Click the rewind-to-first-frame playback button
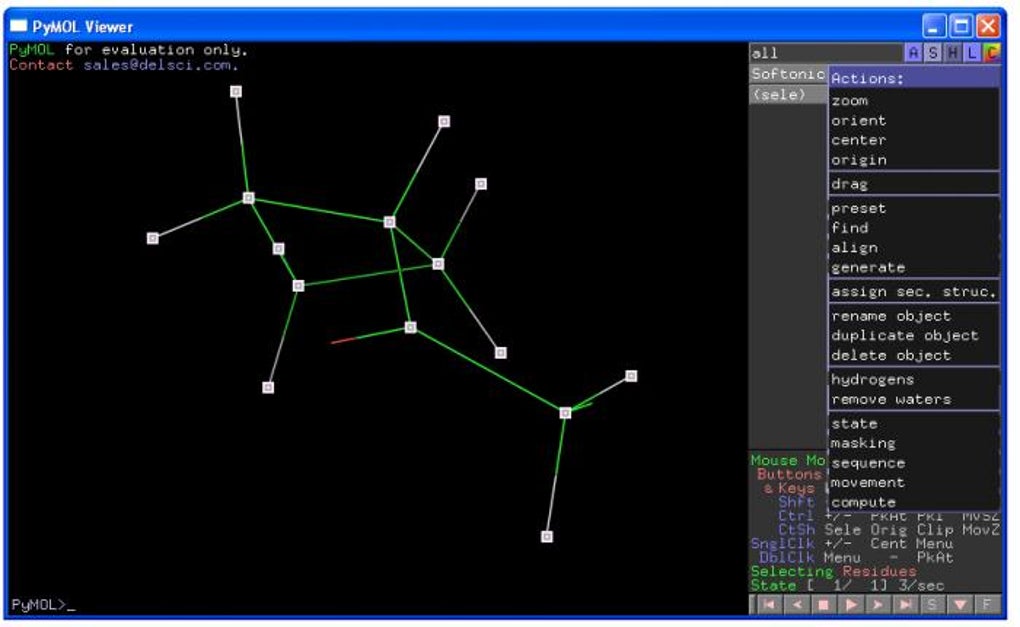This screenshot has width=1020, height=627. click(x=769, y=605)
